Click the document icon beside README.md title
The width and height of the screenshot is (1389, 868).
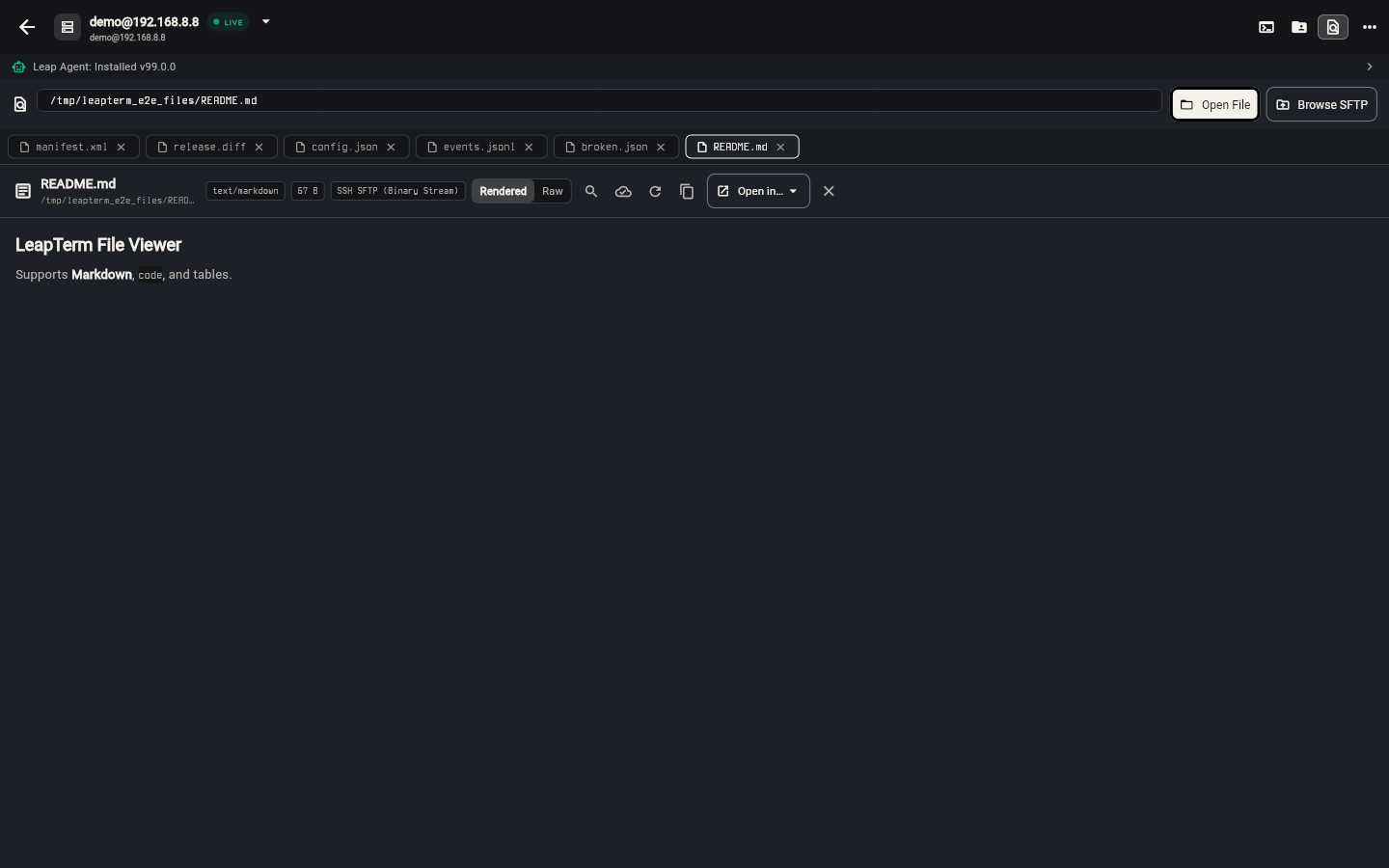(x=23, y=191)
